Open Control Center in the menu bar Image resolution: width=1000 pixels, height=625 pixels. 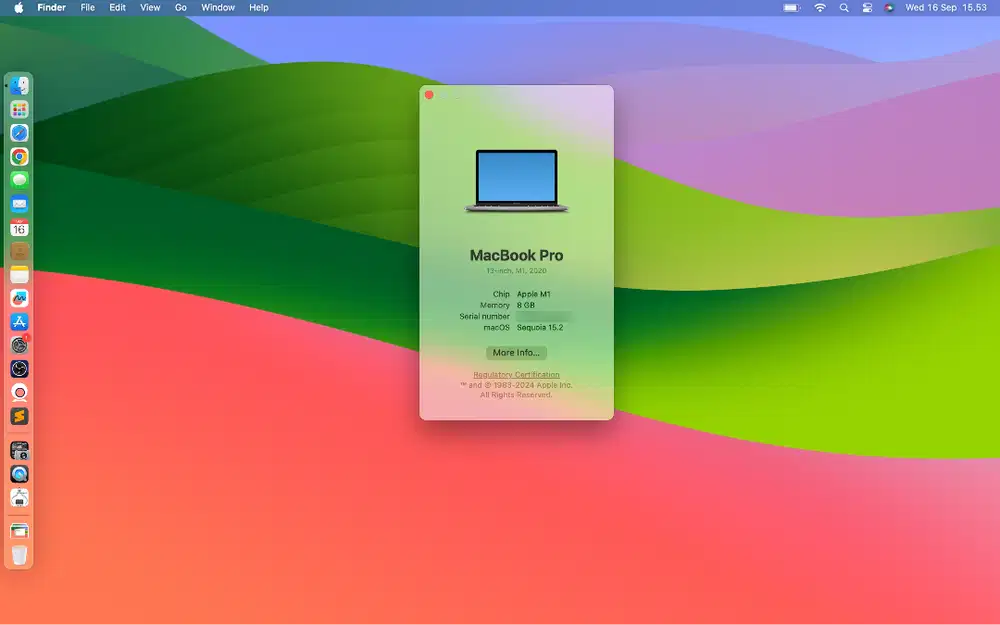coord(867,8)
